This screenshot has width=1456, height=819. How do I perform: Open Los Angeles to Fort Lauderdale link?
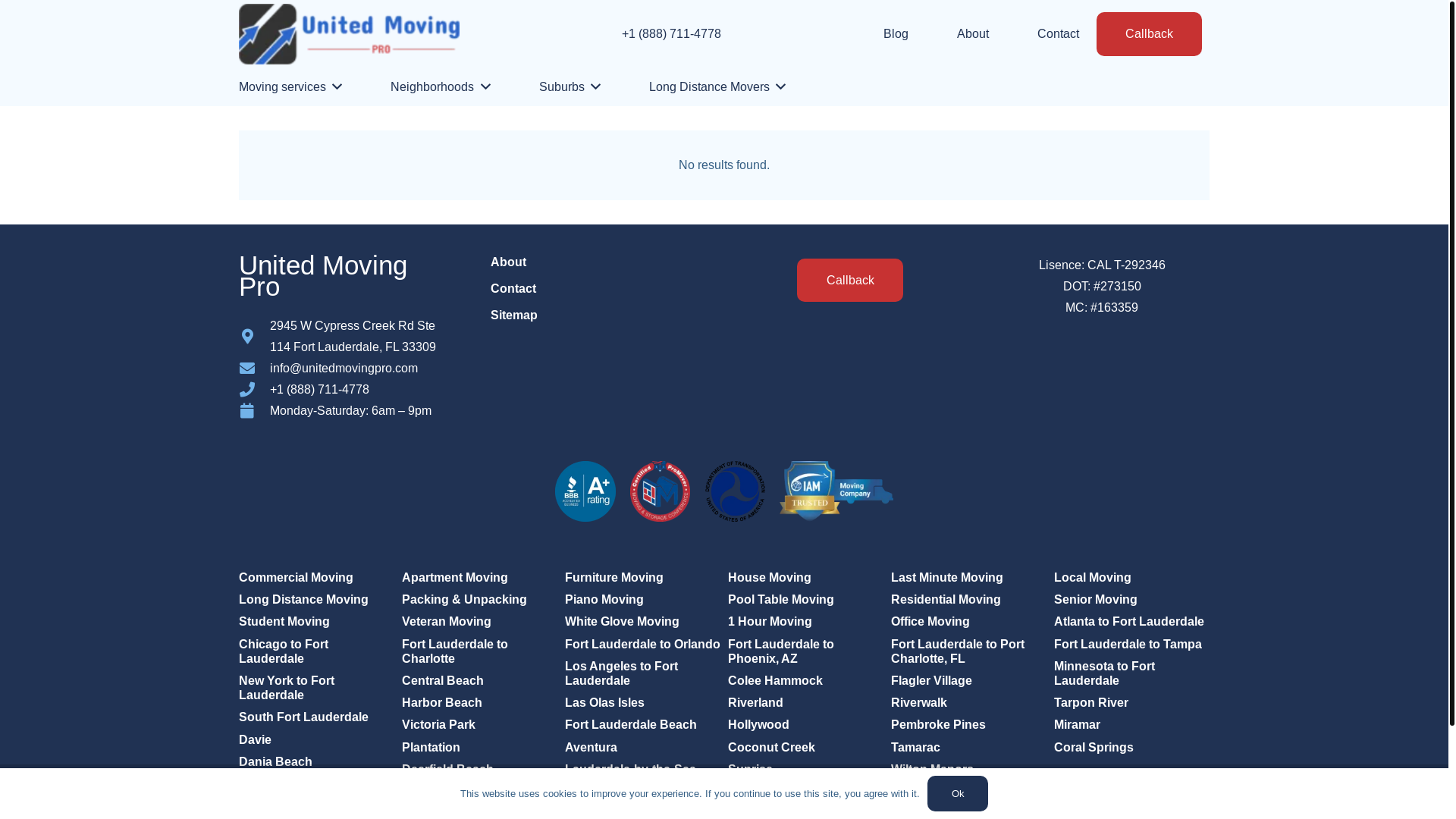tap(622, 673)
